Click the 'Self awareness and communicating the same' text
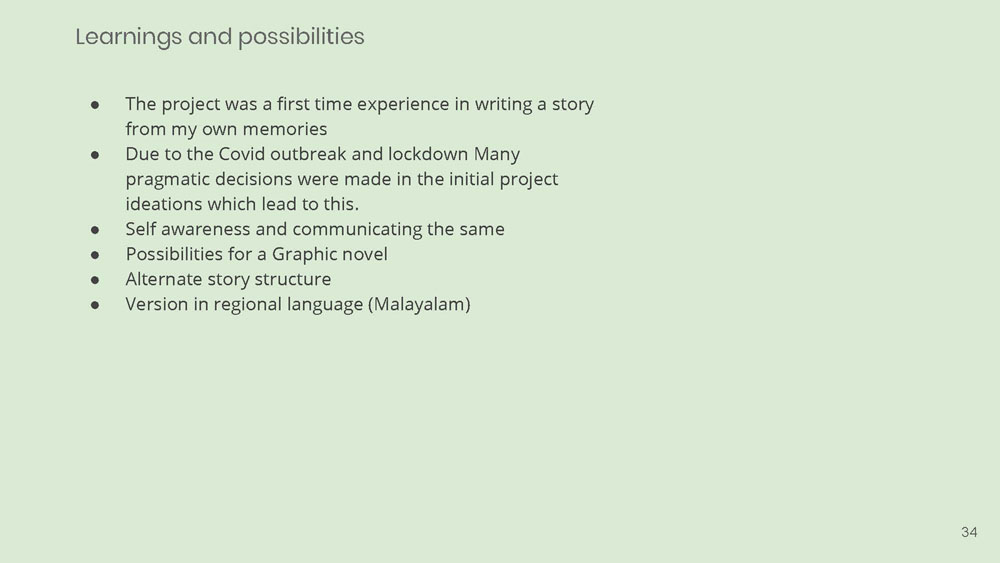This screenshot has width=1000, height=563. 315,229
